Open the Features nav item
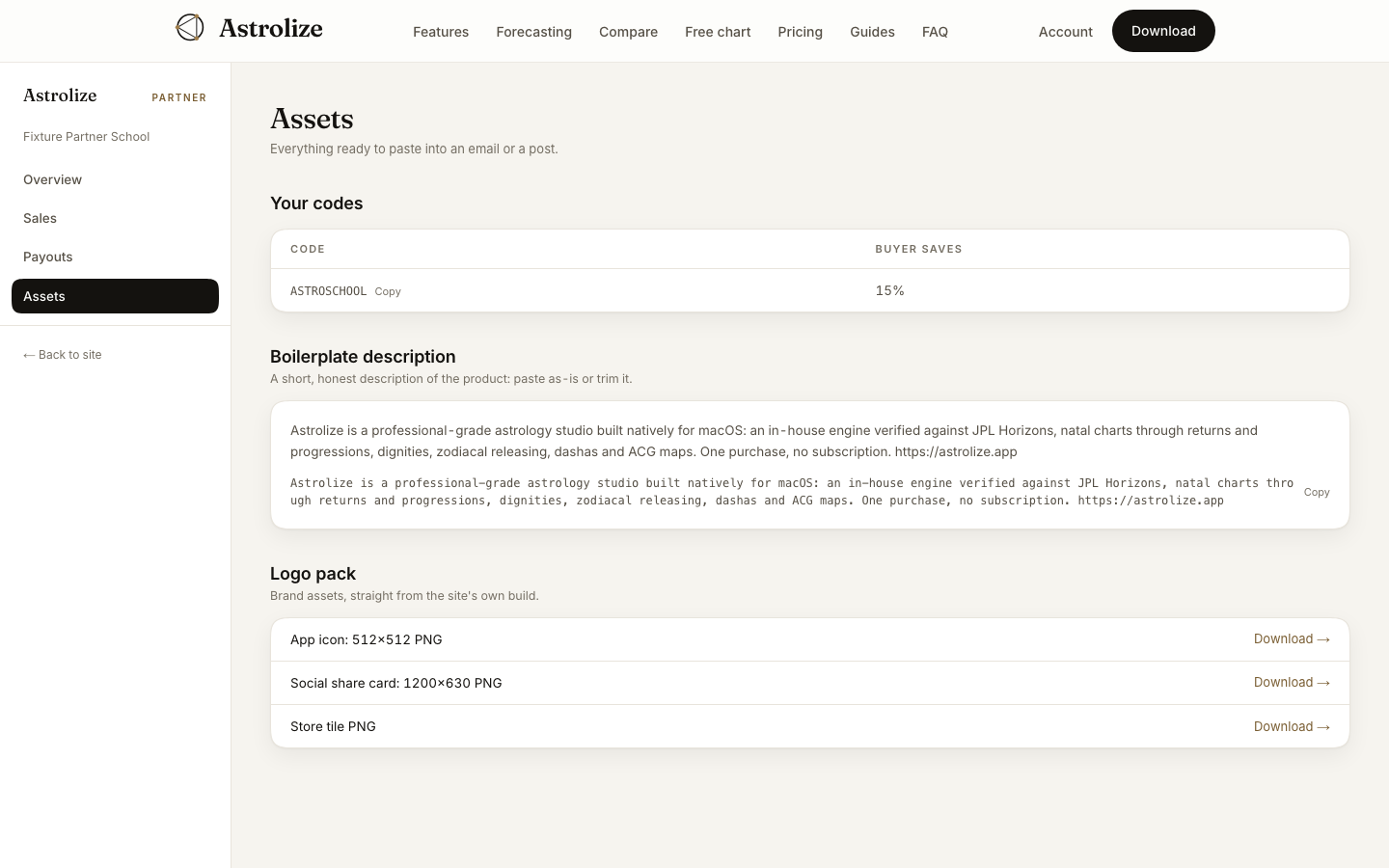This screenshot has width=1389, height=868. tap(441, 32)
